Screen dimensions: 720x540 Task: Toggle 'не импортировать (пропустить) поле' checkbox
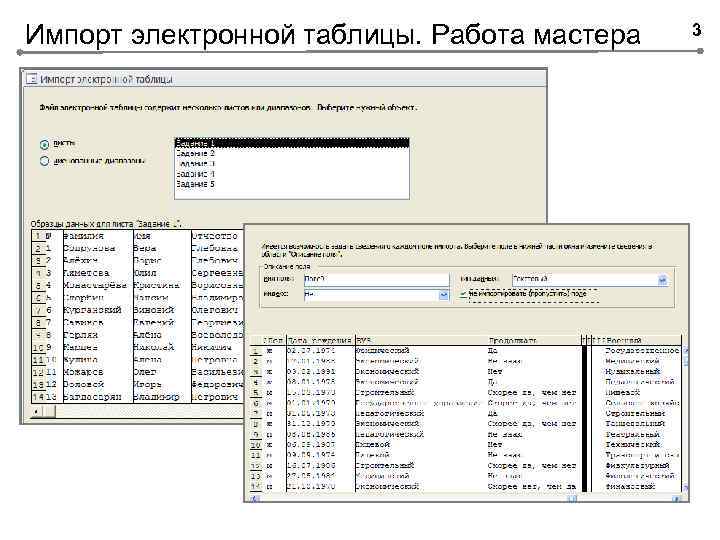pos(464,294)
